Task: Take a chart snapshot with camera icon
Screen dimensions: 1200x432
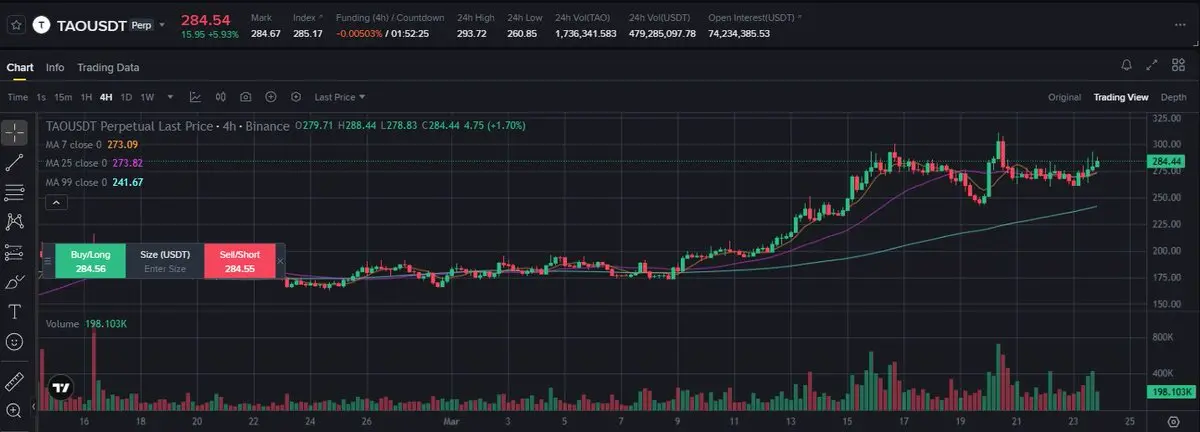Action: click(x=246, y=97)
